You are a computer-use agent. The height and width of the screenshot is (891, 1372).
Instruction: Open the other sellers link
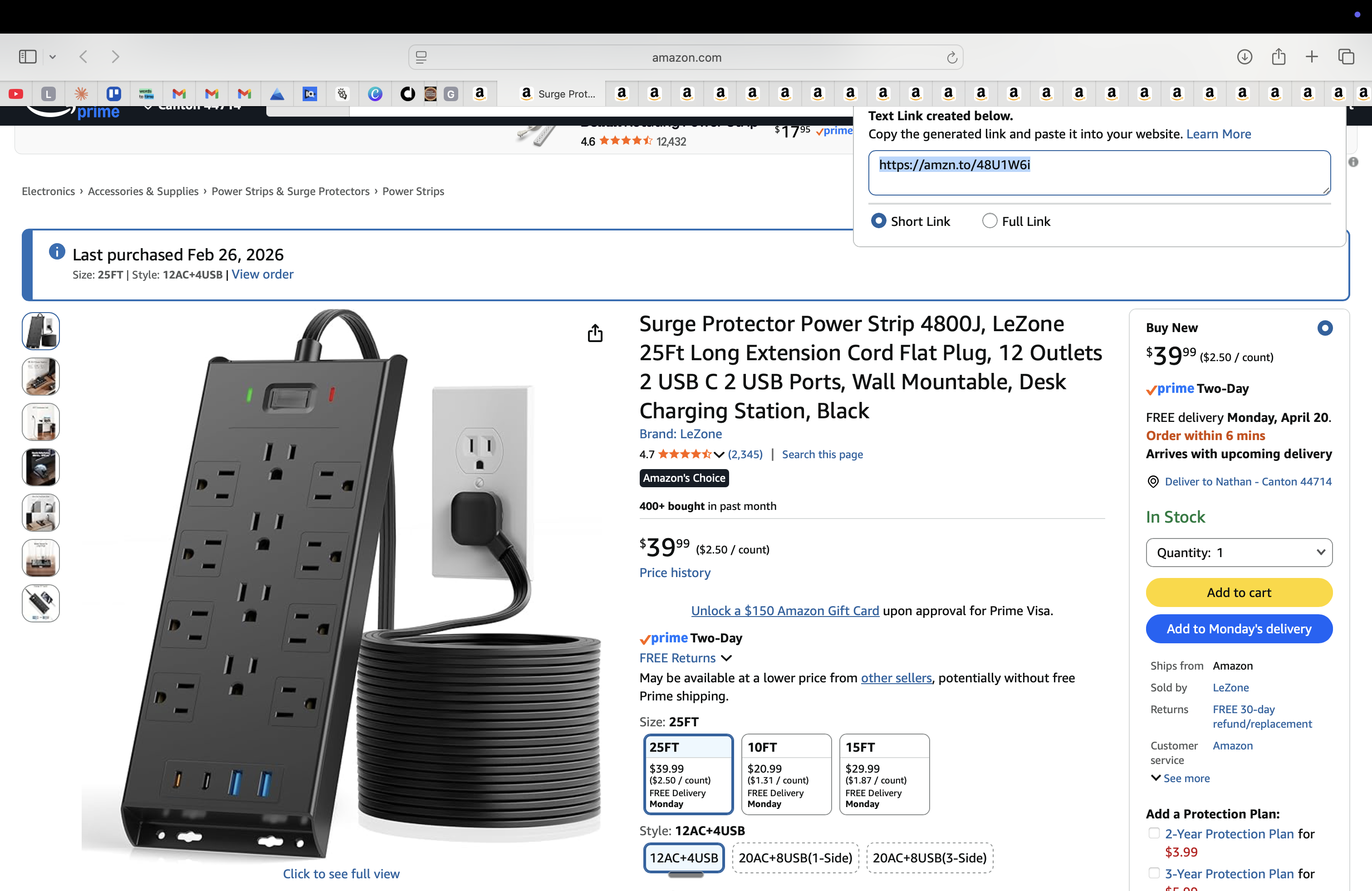[897, 678]
